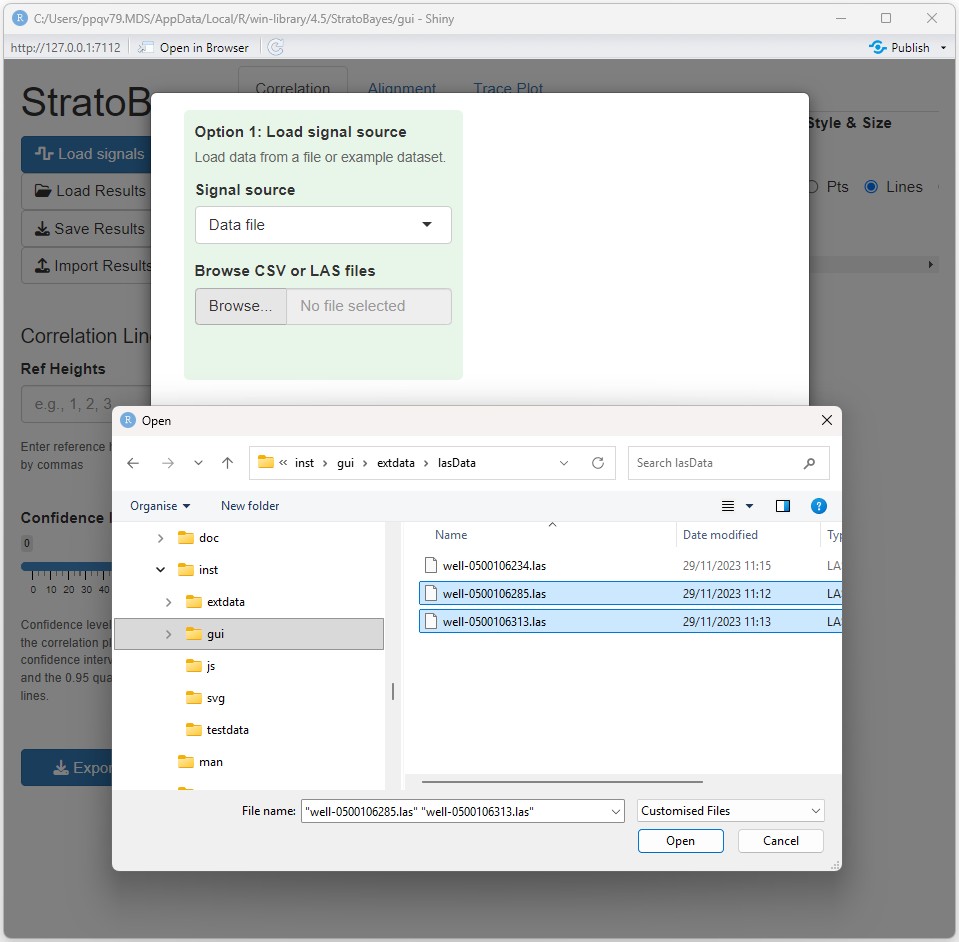Click the No file selected field
This screenshot has width=959, height=942.
[369, 306]
